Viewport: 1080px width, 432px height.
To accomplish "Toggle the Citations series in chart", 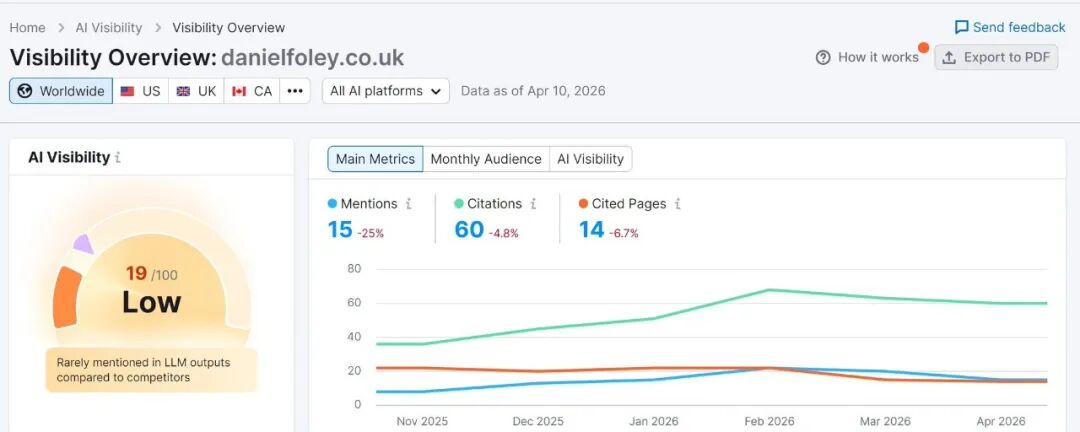I will coord(459,204).
